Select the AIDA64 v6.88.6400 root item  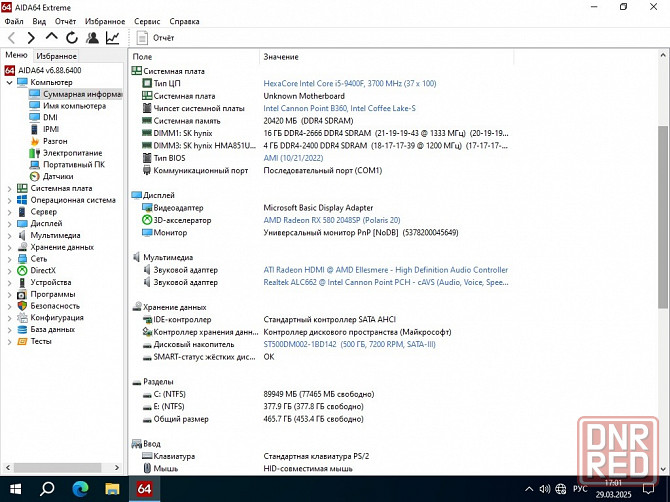pos(50,70)
